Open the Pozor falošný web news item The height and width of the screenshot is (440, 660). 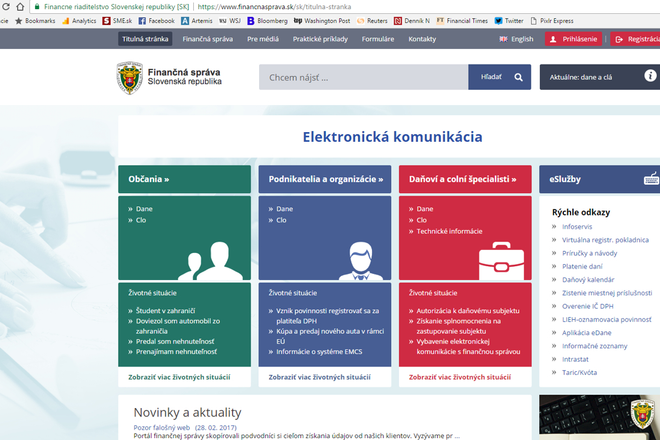tap(162, 427)
